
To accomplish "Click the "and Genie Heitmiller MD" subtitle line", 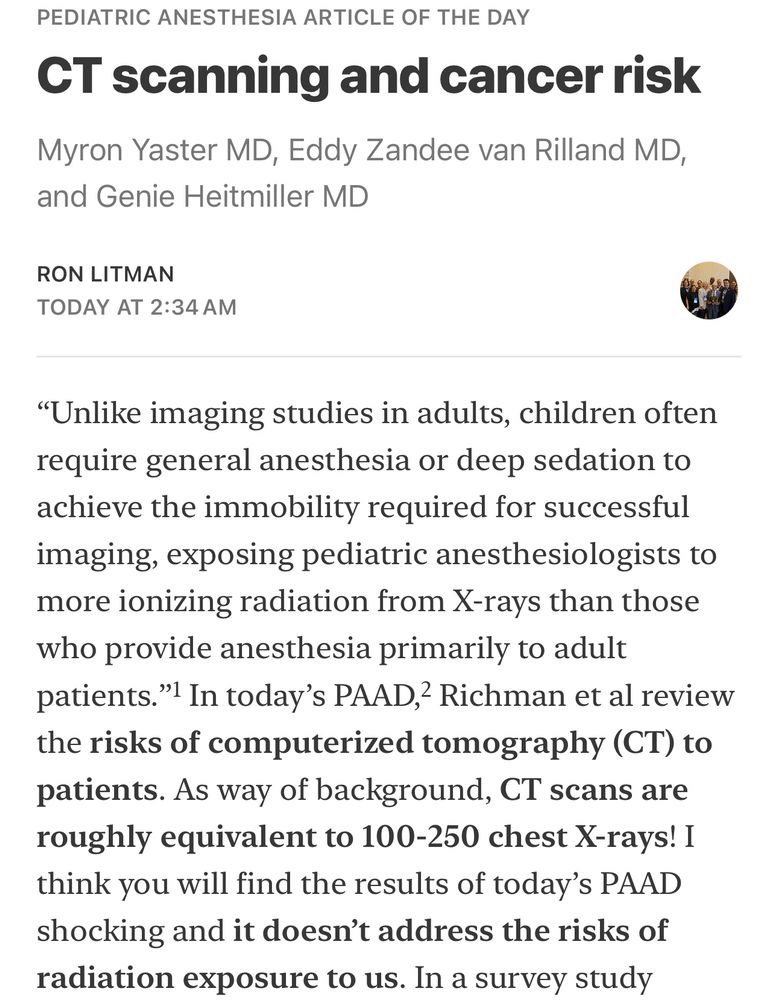I will tap(203, 196).
